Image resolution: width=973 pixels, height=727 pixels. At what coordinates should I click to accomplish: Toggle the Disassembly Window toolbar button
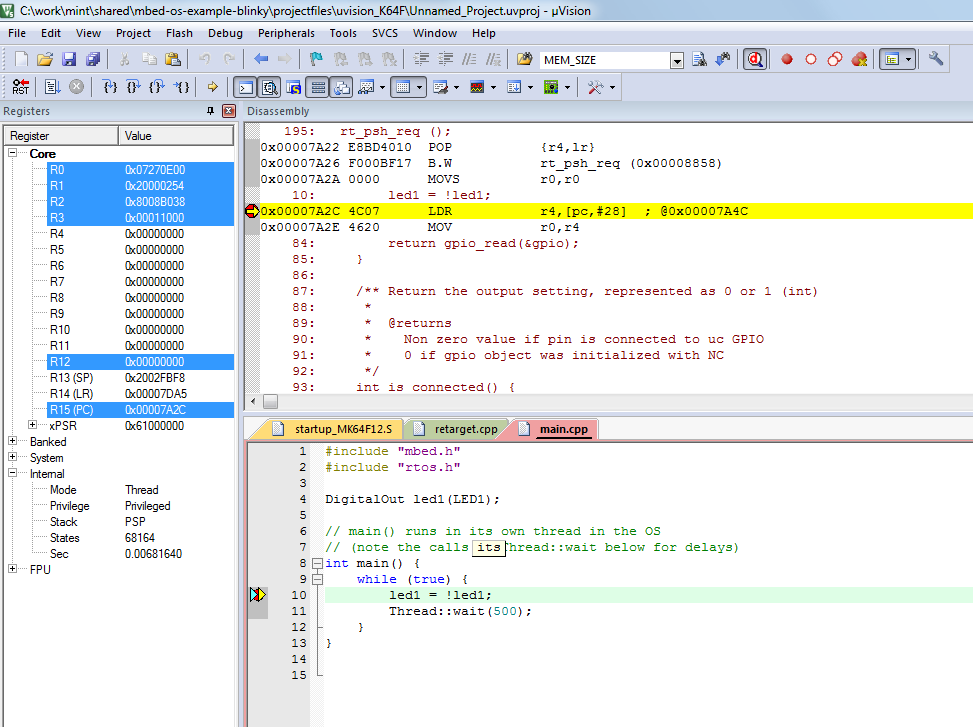click(x=269, y=87)
